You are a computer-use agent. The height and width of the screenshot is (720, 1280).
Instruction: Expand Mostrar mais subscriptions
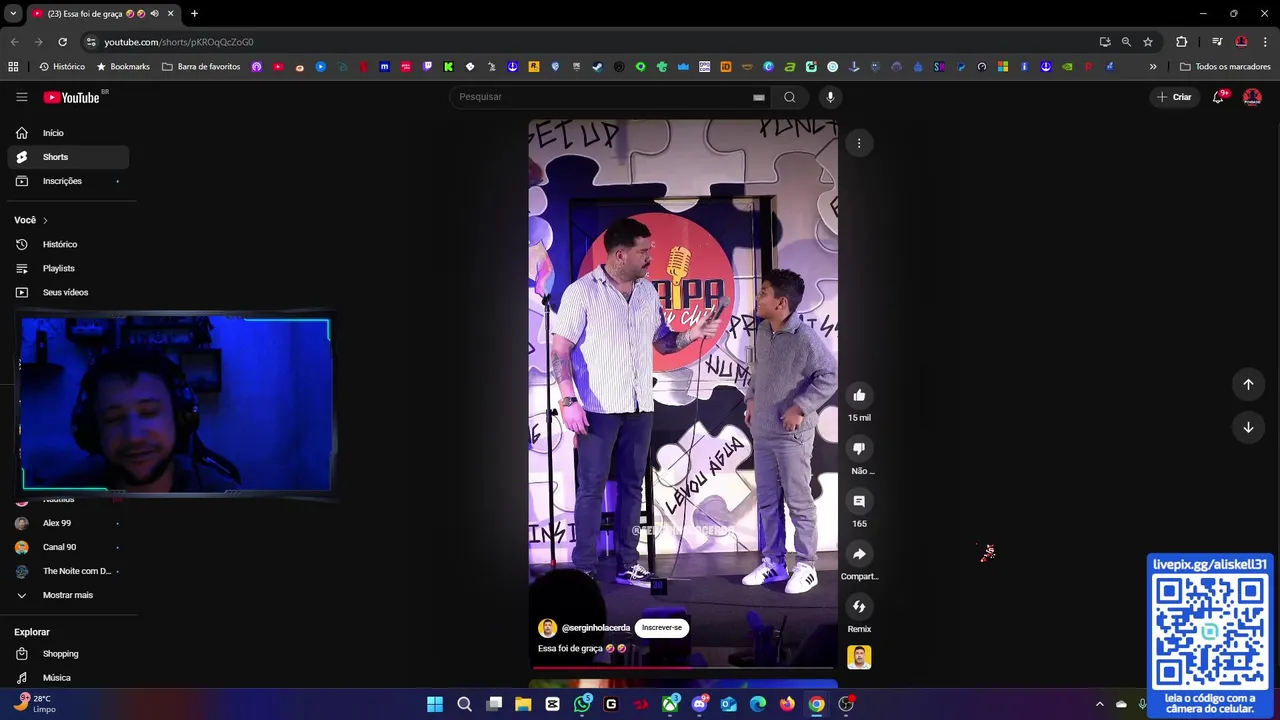[x=68, y=595]
